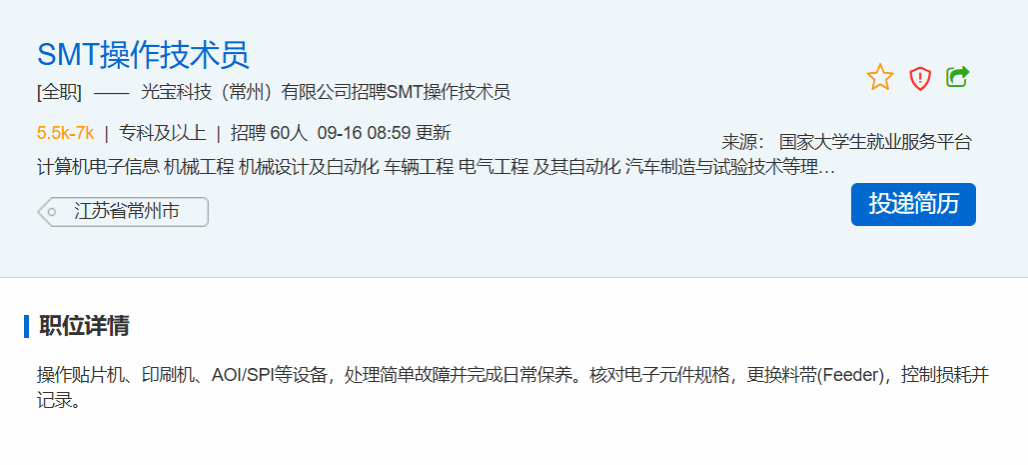Viewport: 1028px width, 465px height.
Task: Select the 江苏省常州市 location tag
Action: pos(123,212)
